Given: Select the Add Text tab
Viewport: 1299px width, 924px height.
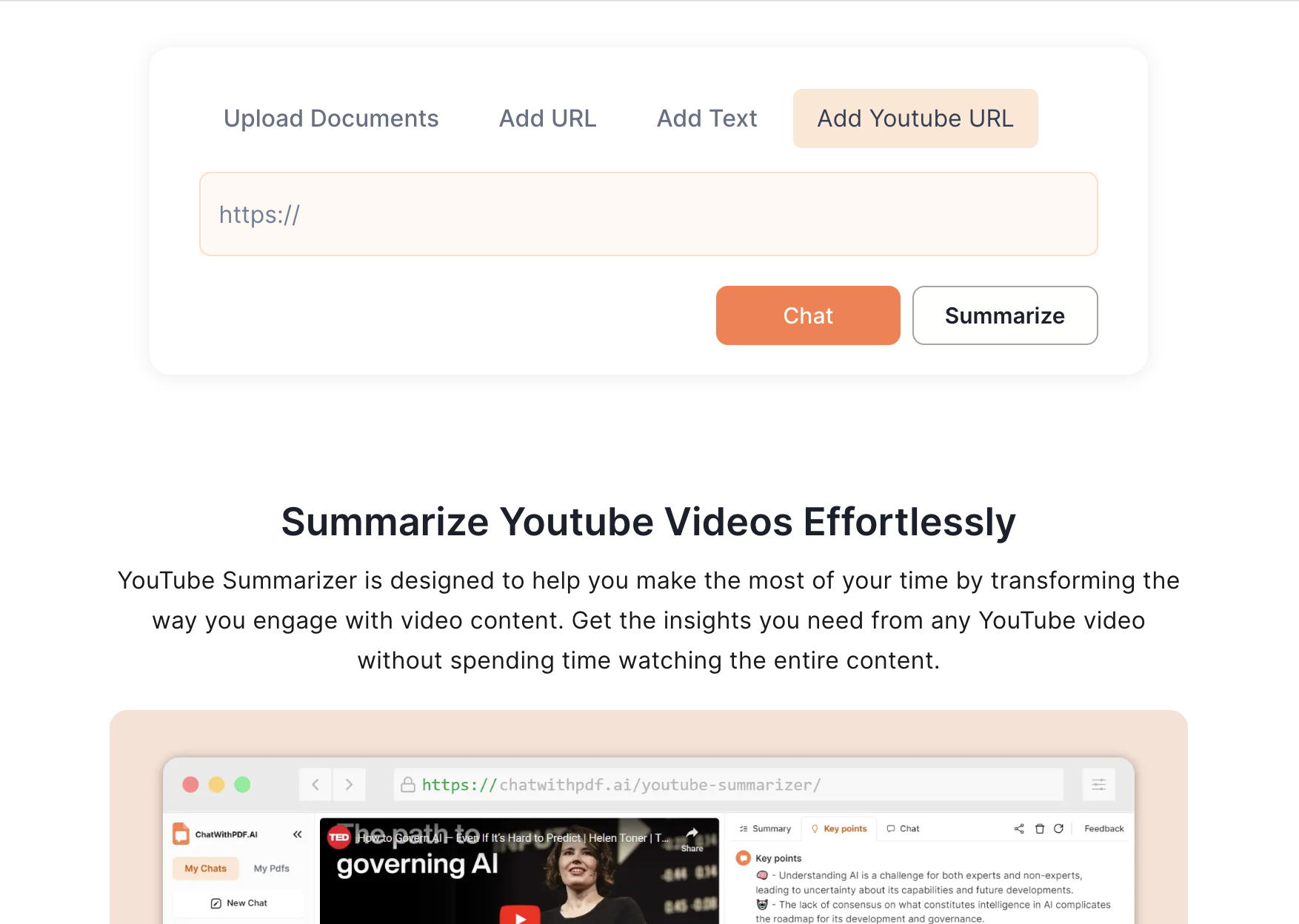Looking at the screenshot, I should [x=707, y=118].
